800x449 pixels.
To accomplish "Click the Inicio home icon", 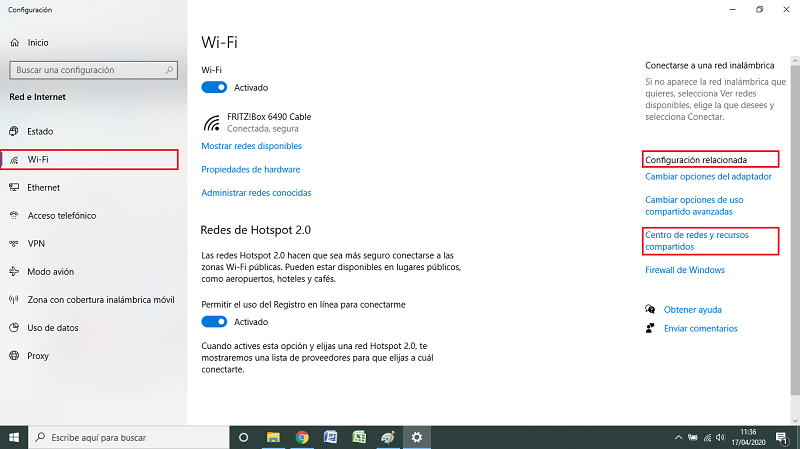I will 15,43.
